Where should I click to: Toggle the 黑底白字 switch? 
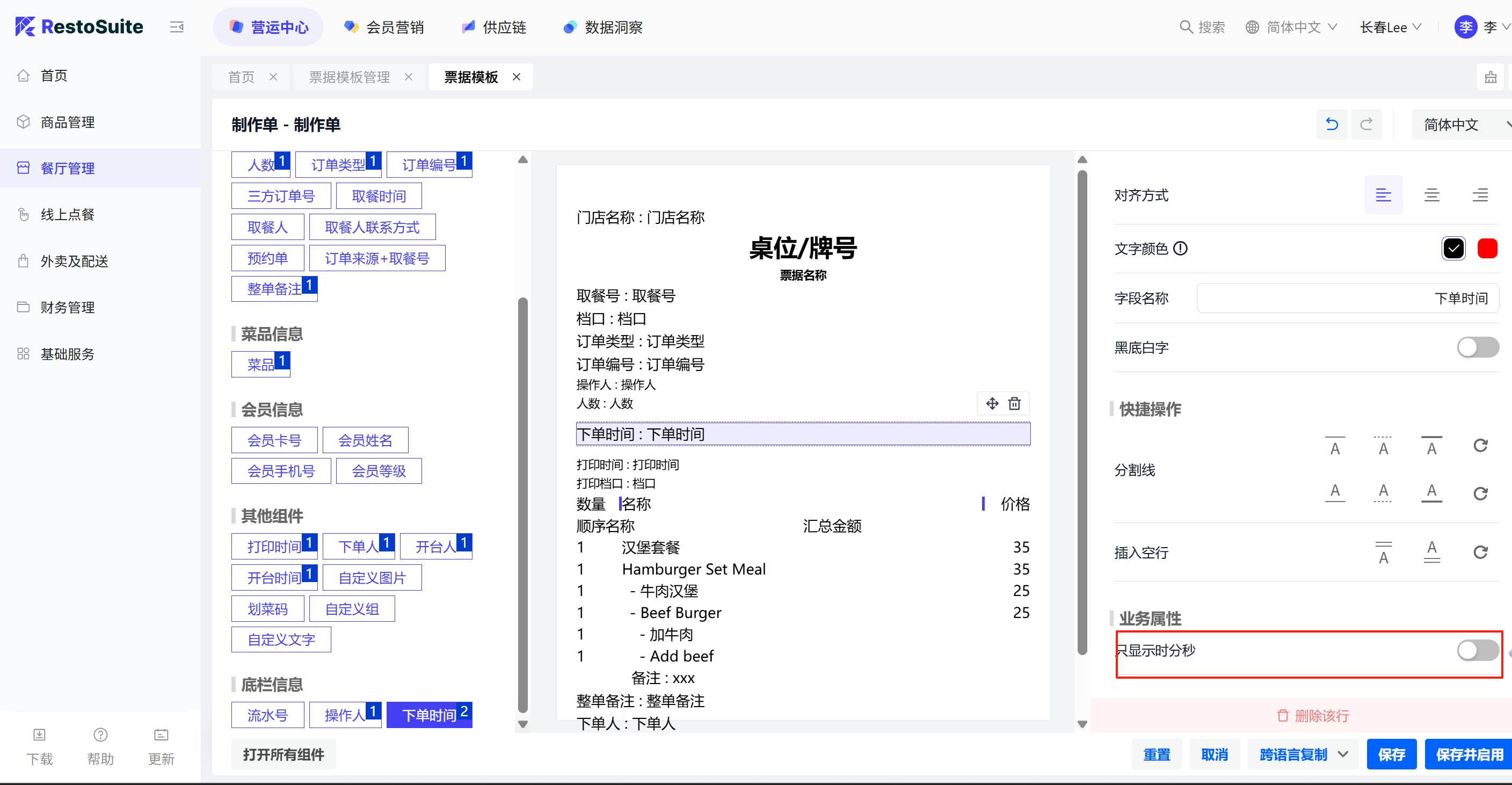pos(1478,347)
